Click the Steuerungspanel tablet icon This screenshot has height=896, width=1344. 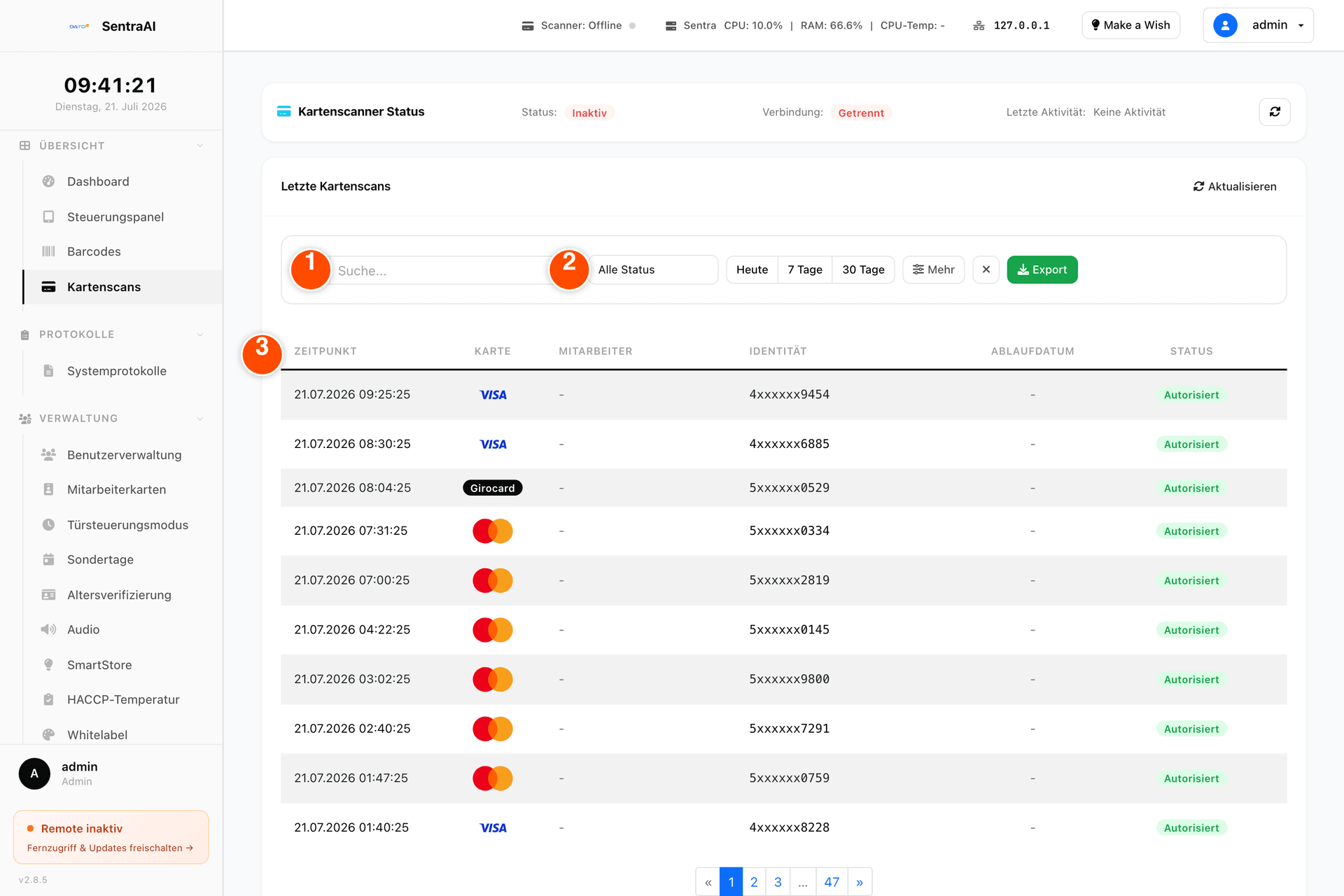[48, 217]
